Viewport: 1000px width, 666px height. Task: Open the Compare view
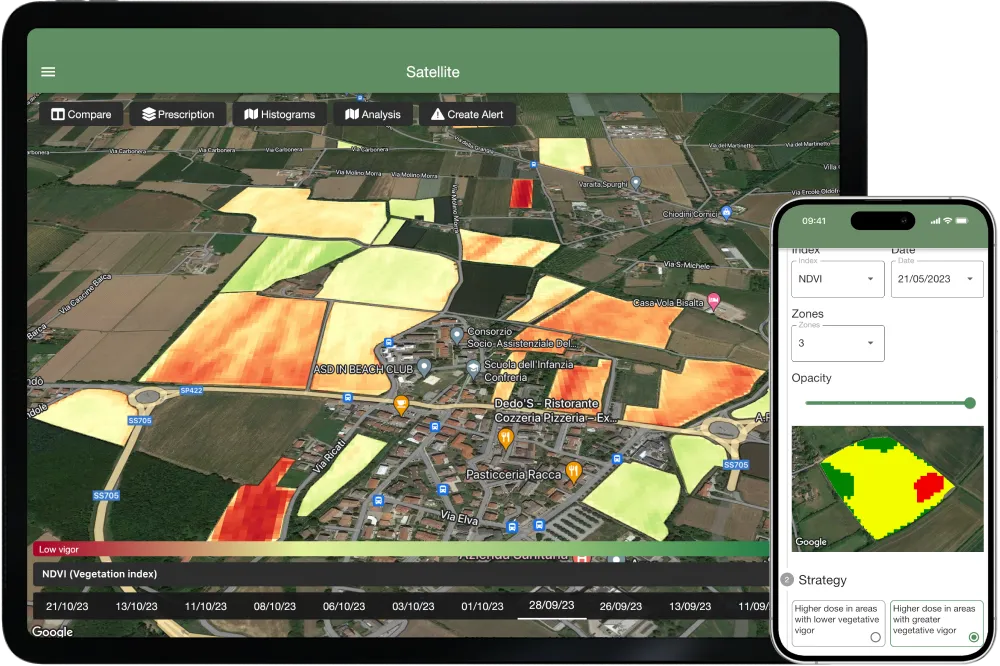81,114
